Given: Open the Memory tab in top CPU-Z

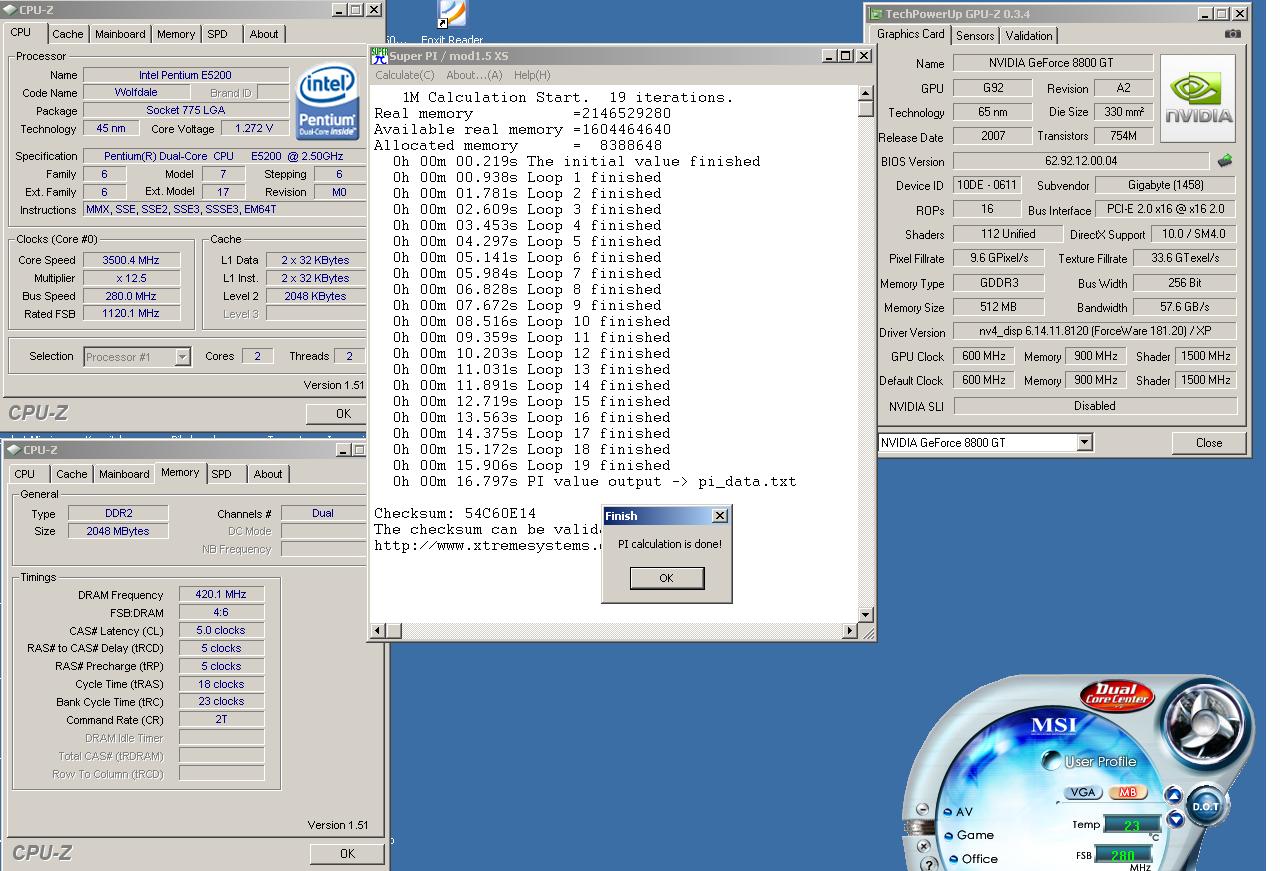Looking at the screenshot, I should click(x=176, y=34).
